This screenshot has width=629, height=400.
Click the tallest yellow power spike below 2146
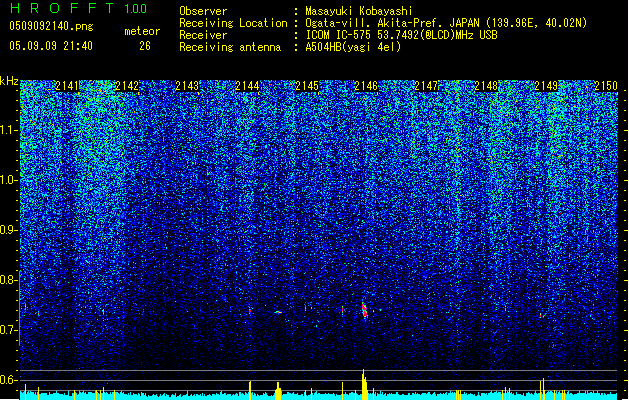point(364,384)
